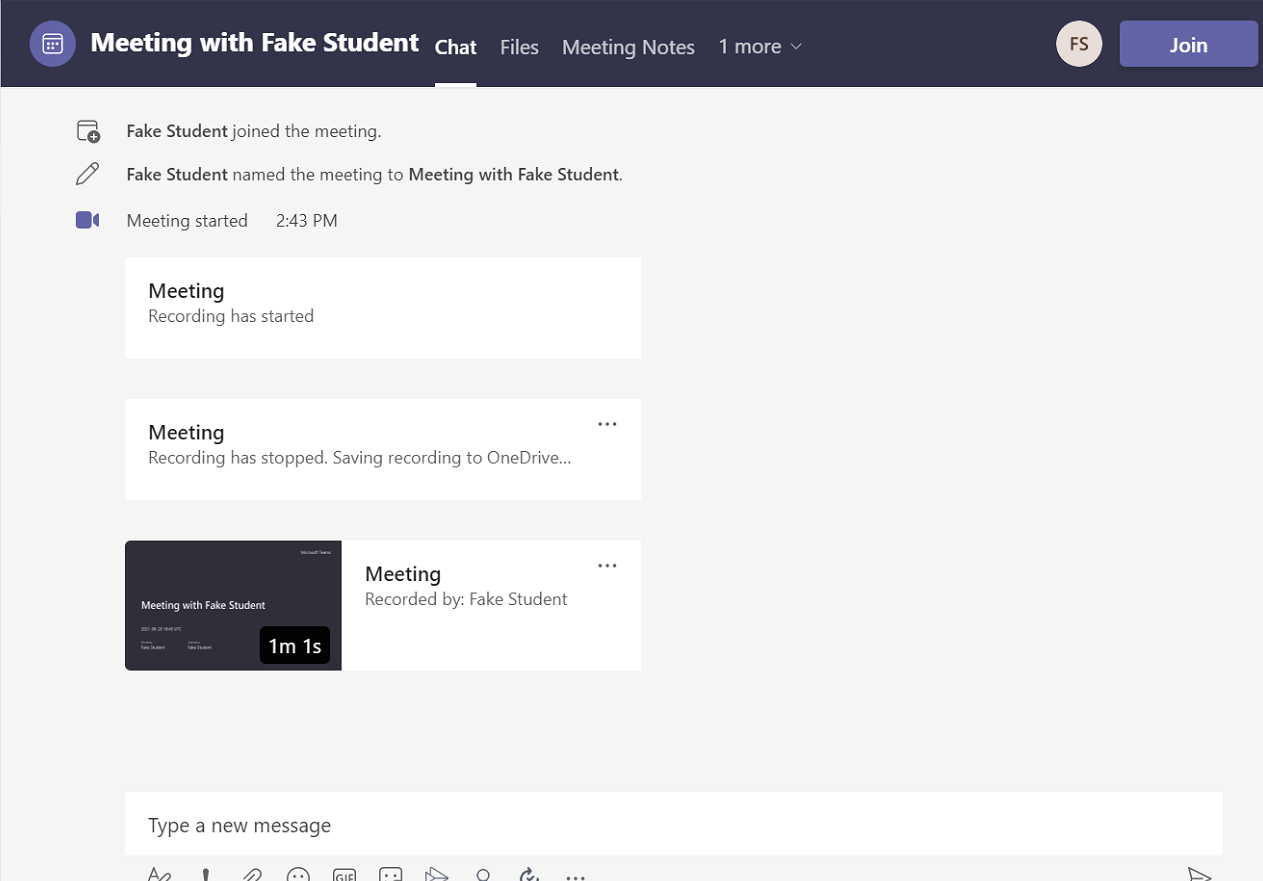
Task: Click the FS participant avatar
Action: pos(1079,44)
